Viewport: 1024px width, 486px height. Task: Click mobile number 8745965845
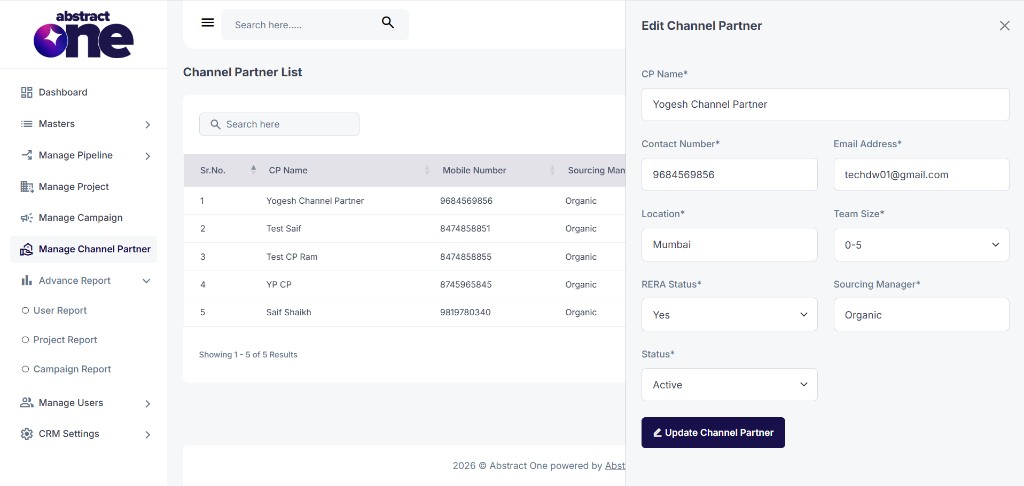[x=466, y=285]
